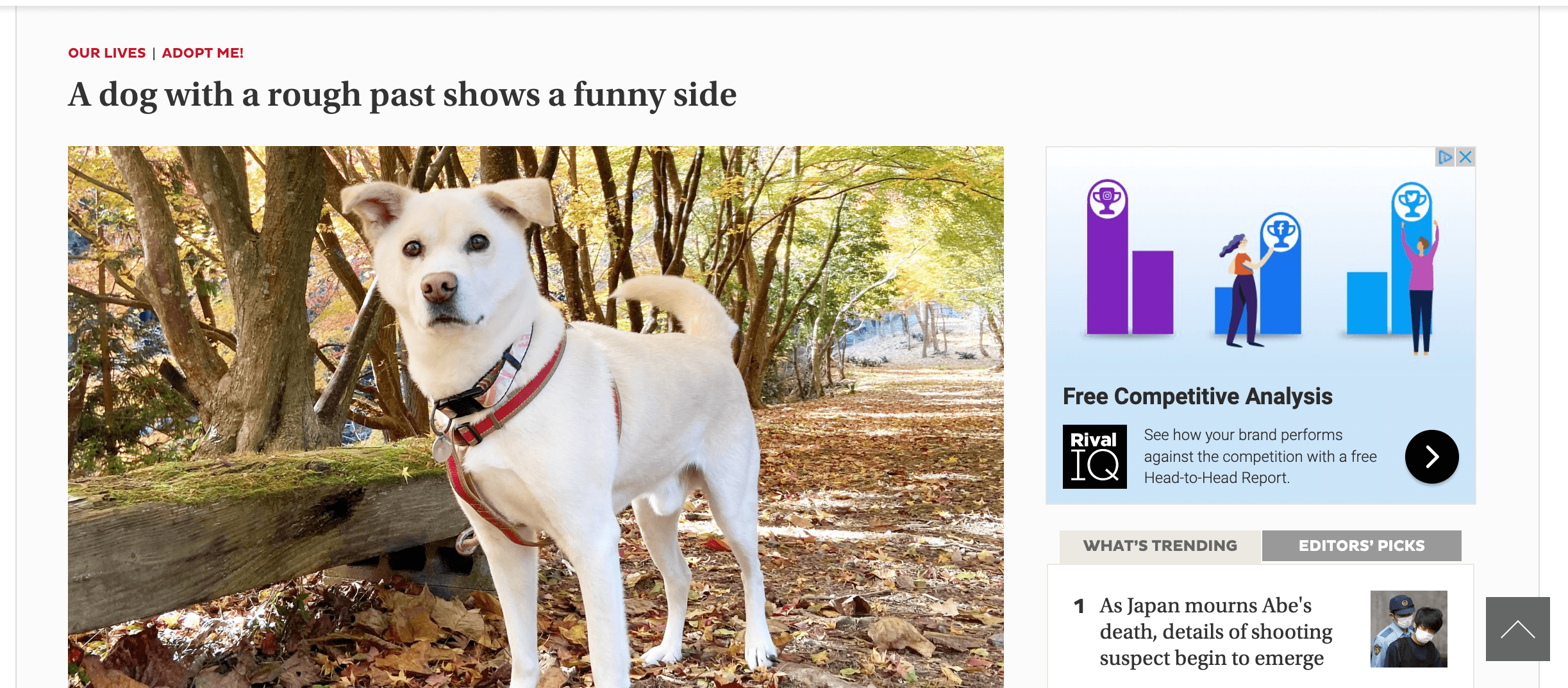Click the Rival IQ logo
The height and width of the screenshot is (688, 1568).
[1094, 457]
